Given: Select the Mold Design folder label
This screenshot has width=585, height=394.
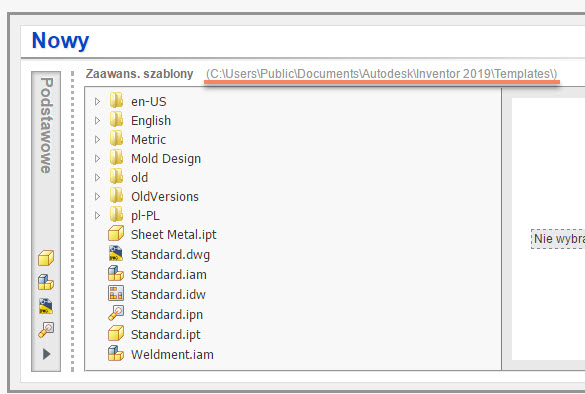Looking at the screenshot, I should tap(166, 159).
